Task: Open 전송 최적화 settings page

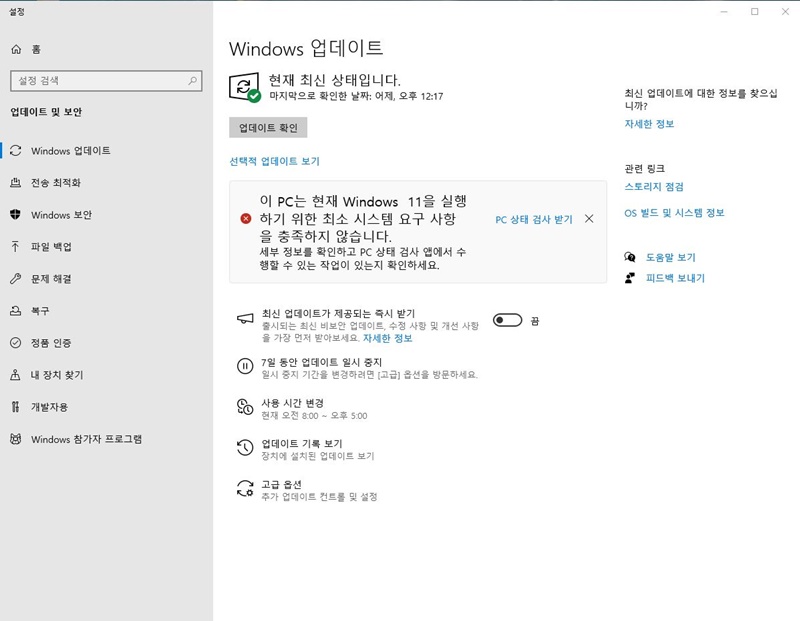Action: coord(106,183)
